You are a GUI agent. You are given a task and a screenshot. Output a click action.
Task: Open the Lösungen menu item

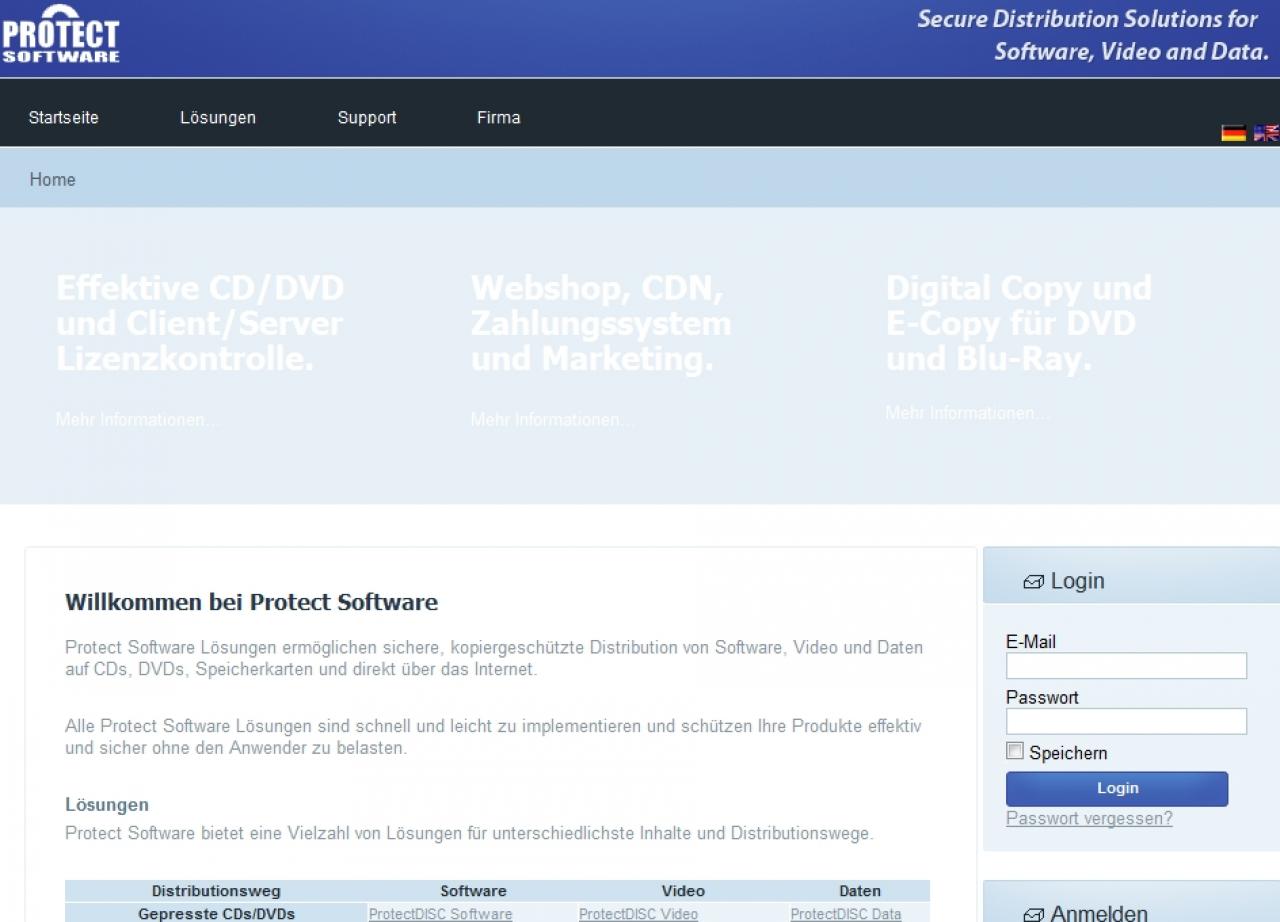(218, 117)
